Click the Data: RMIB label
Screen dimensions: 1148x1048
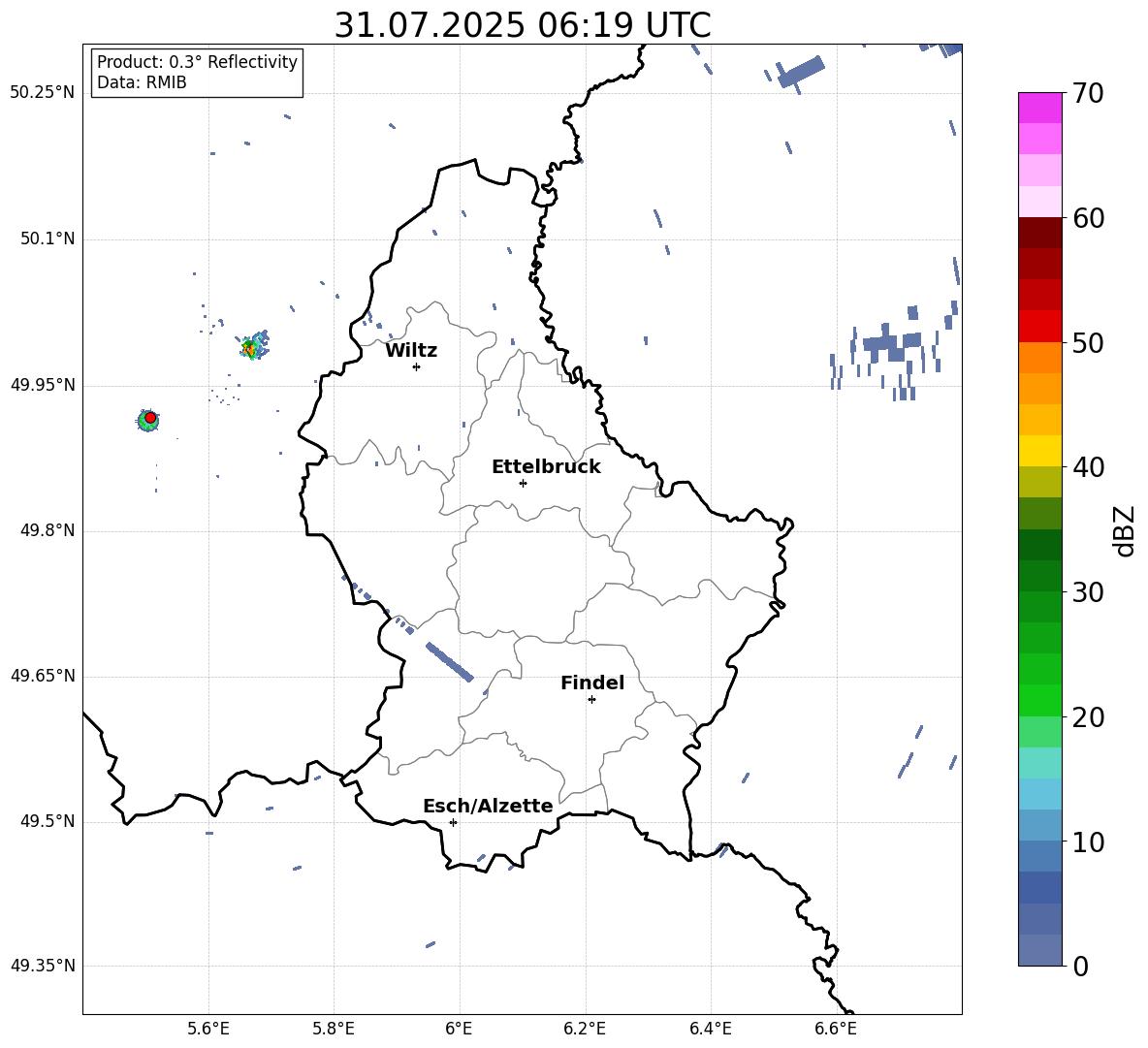coord(142,82)
